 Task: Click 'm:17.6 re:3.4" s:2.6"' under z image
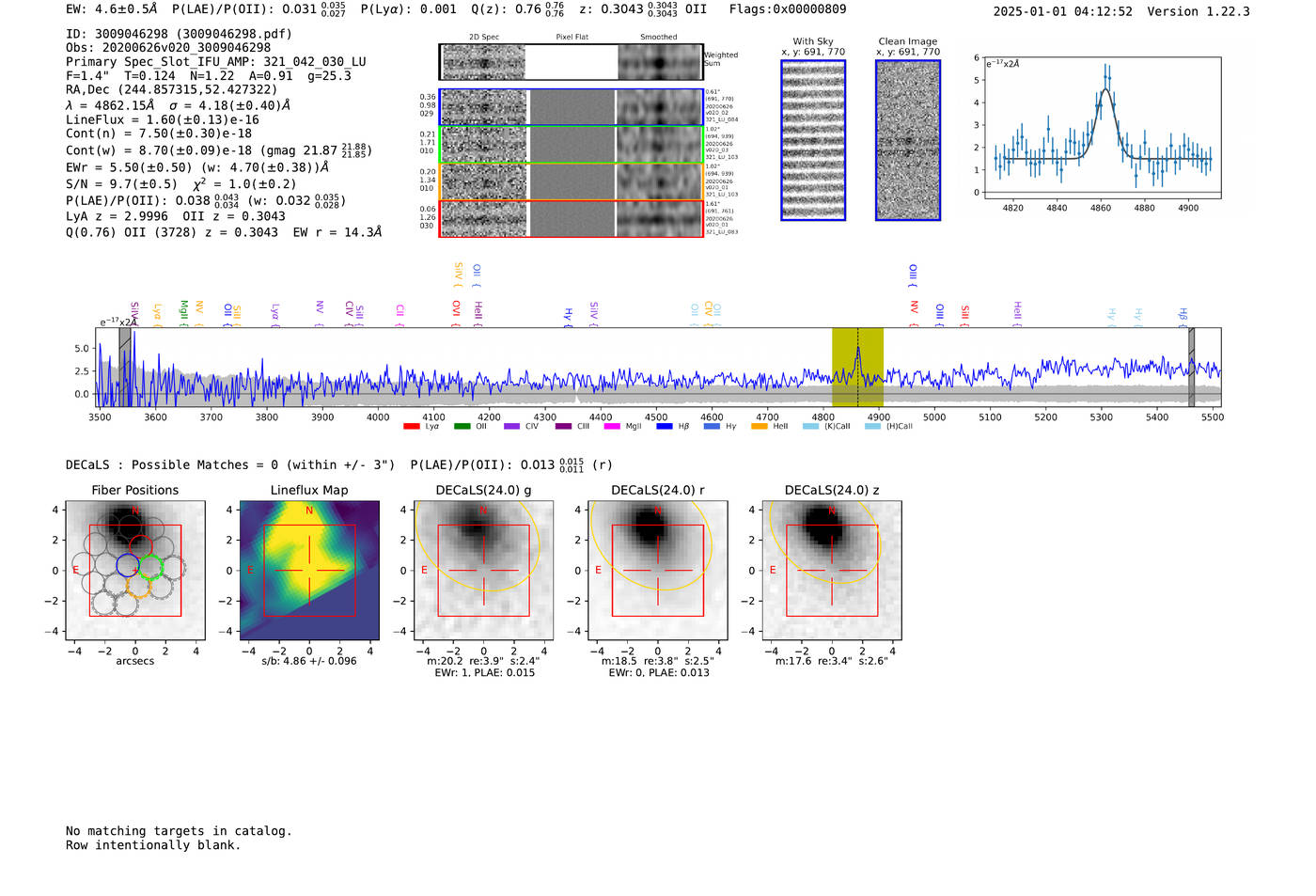(x=832, y=661)
